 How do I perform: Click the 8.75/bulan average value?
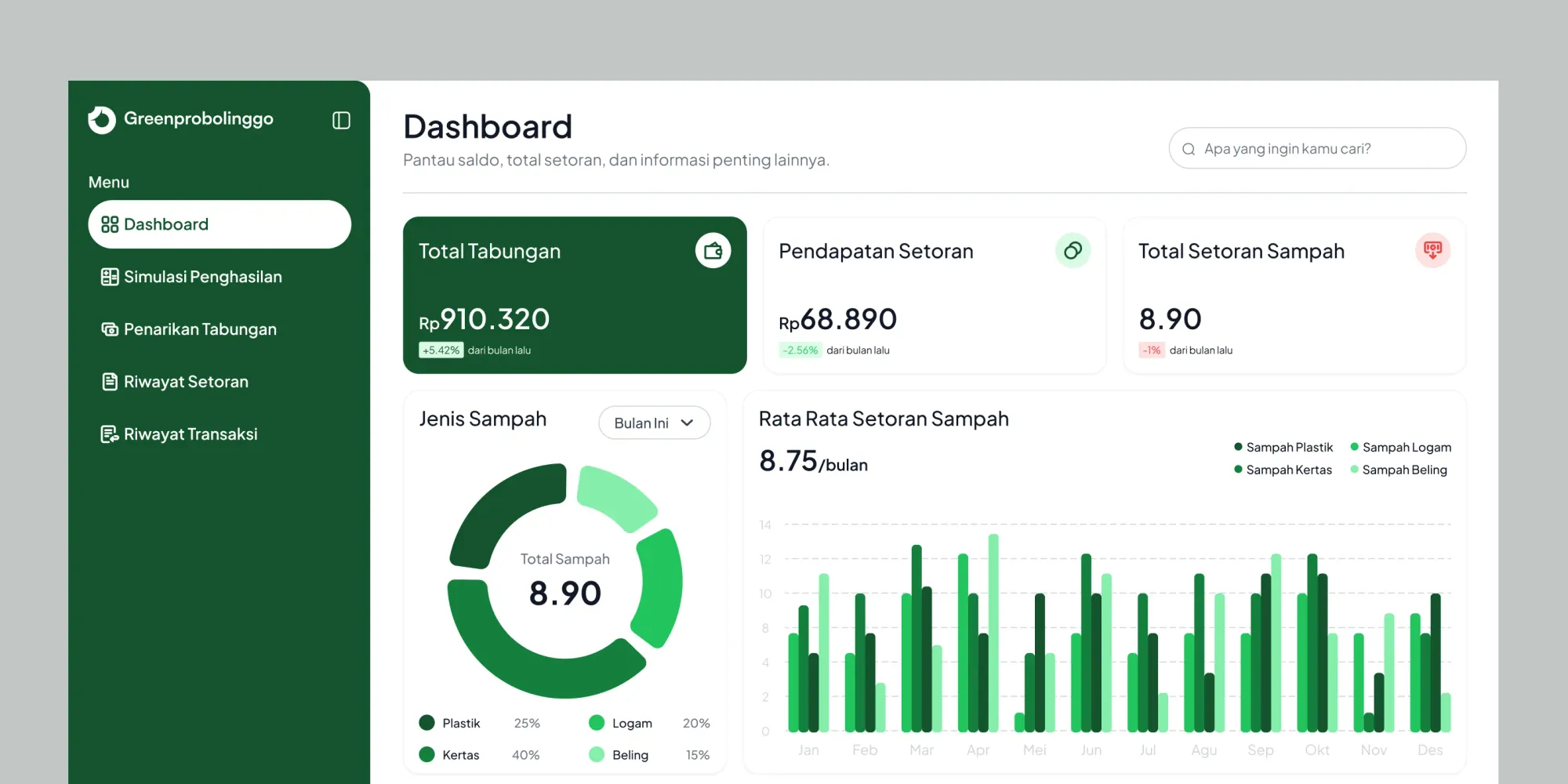(x=813, y=461)
